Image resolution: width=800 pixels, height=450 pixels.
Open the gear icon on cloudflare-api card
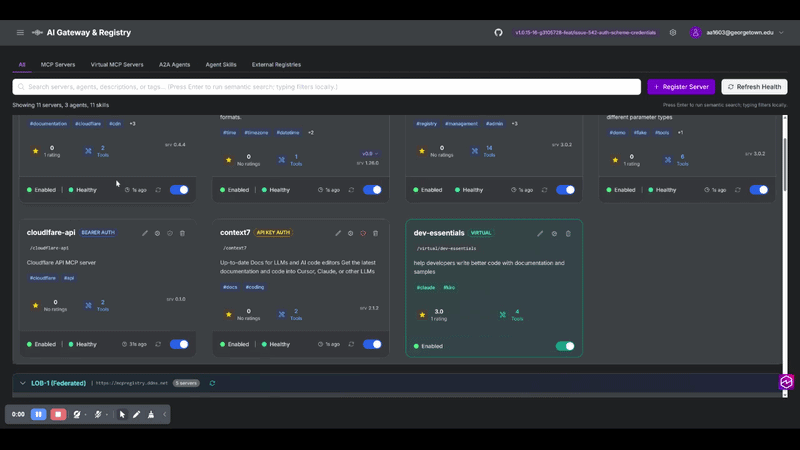[x=158, y=233]
